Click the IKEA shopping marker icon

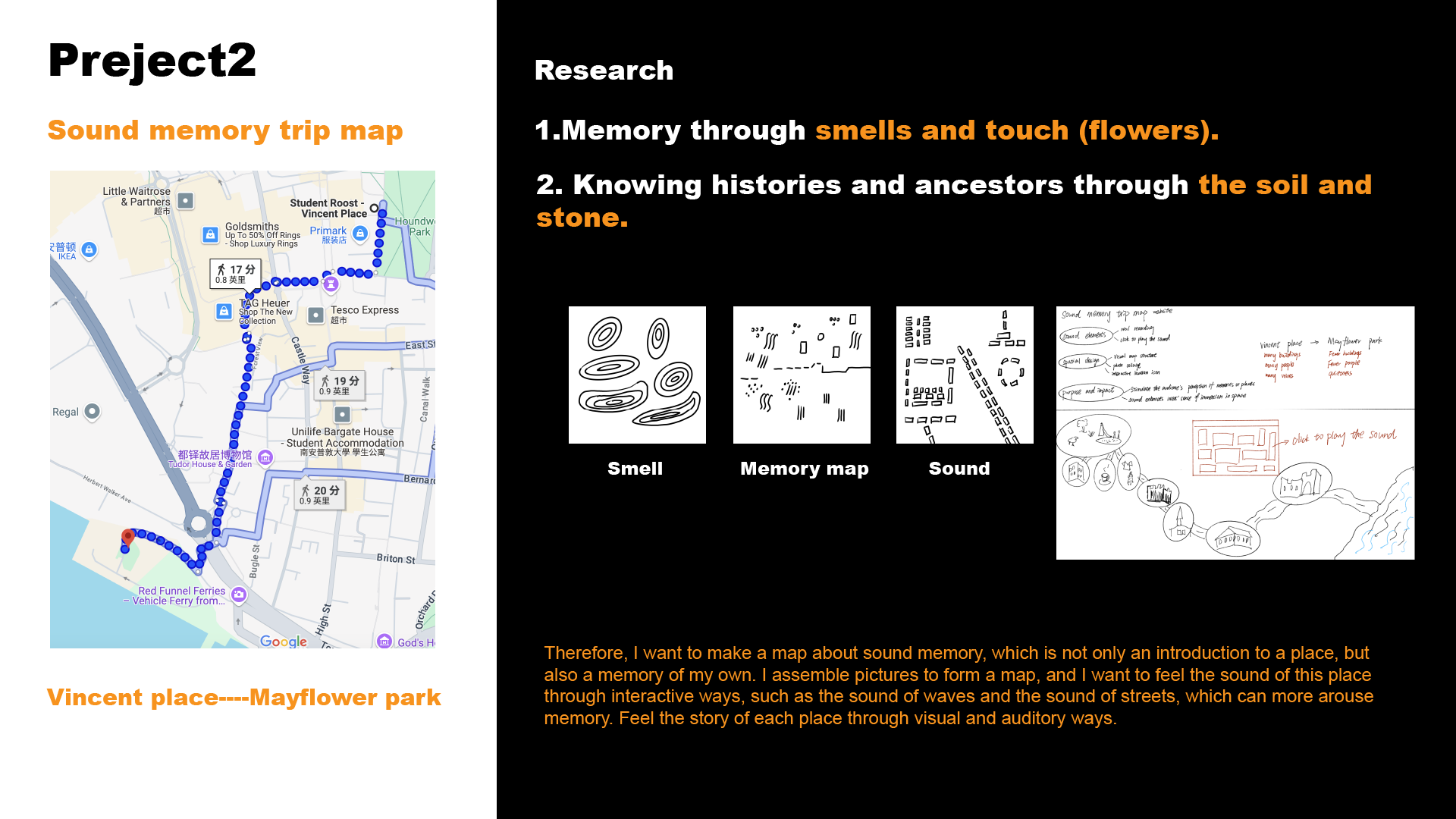point(89,249)
